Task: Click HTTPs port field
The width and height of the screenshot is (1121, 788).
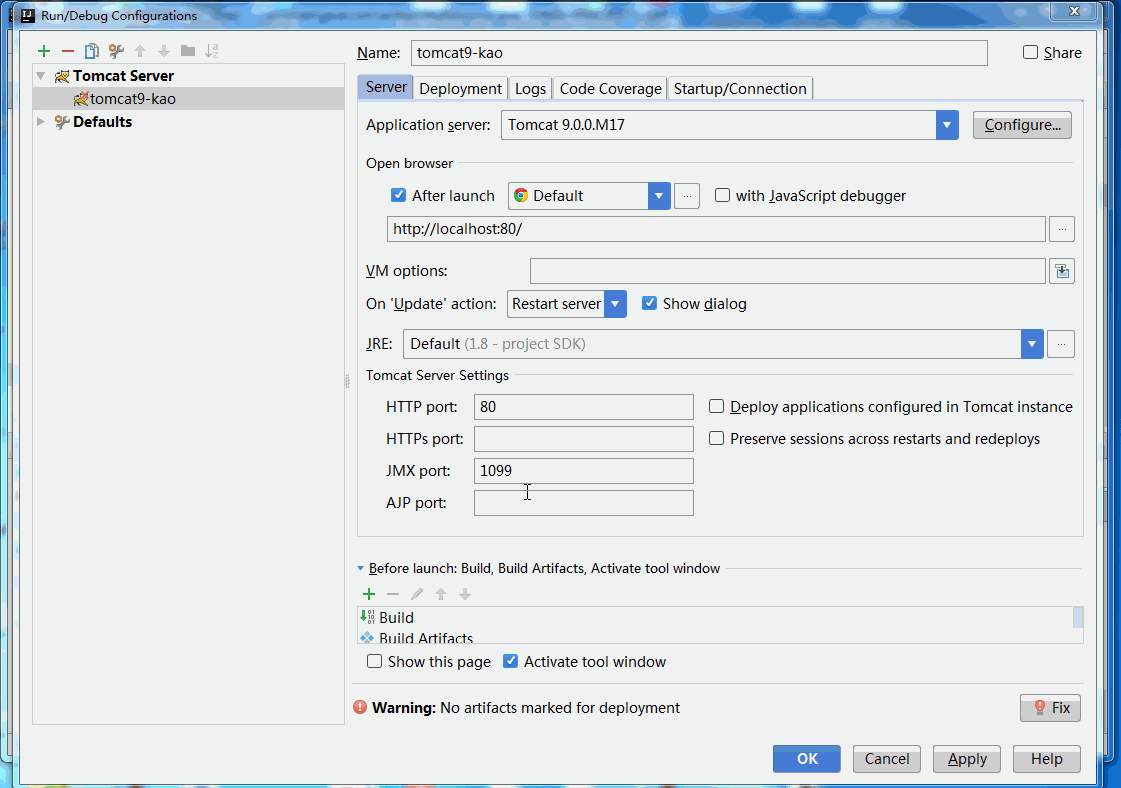Action: [583, 439]
